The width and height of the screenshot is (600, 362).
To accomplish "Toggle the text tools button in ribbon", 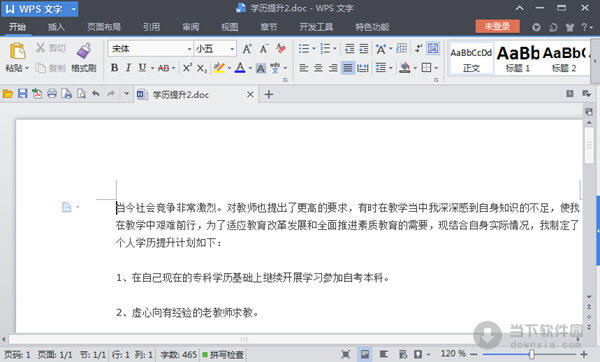I will tap(433, 48).
